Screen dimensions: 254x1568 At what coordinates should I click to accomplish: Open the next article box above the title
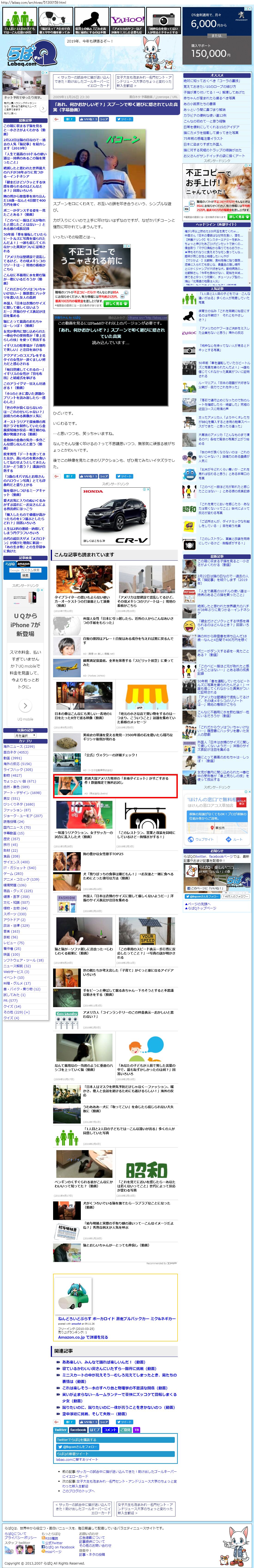point(144,82)
